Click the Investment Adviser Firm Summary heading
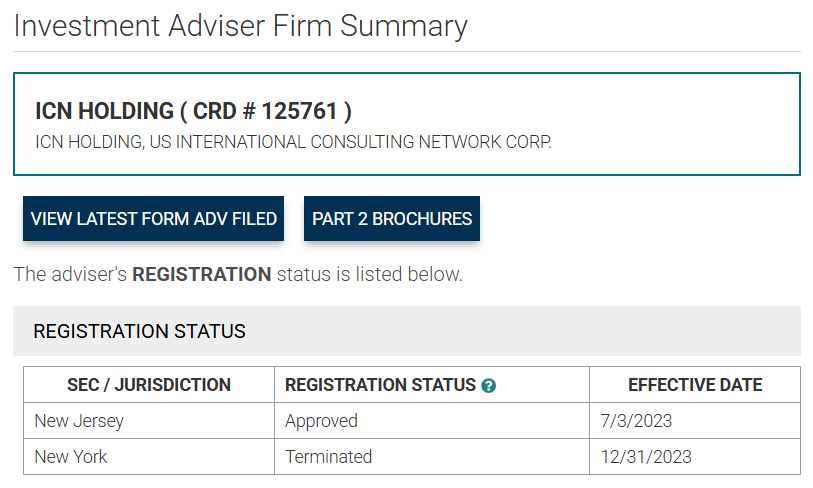The width and height of the screenshot is (813, 488). coord(241,26)
